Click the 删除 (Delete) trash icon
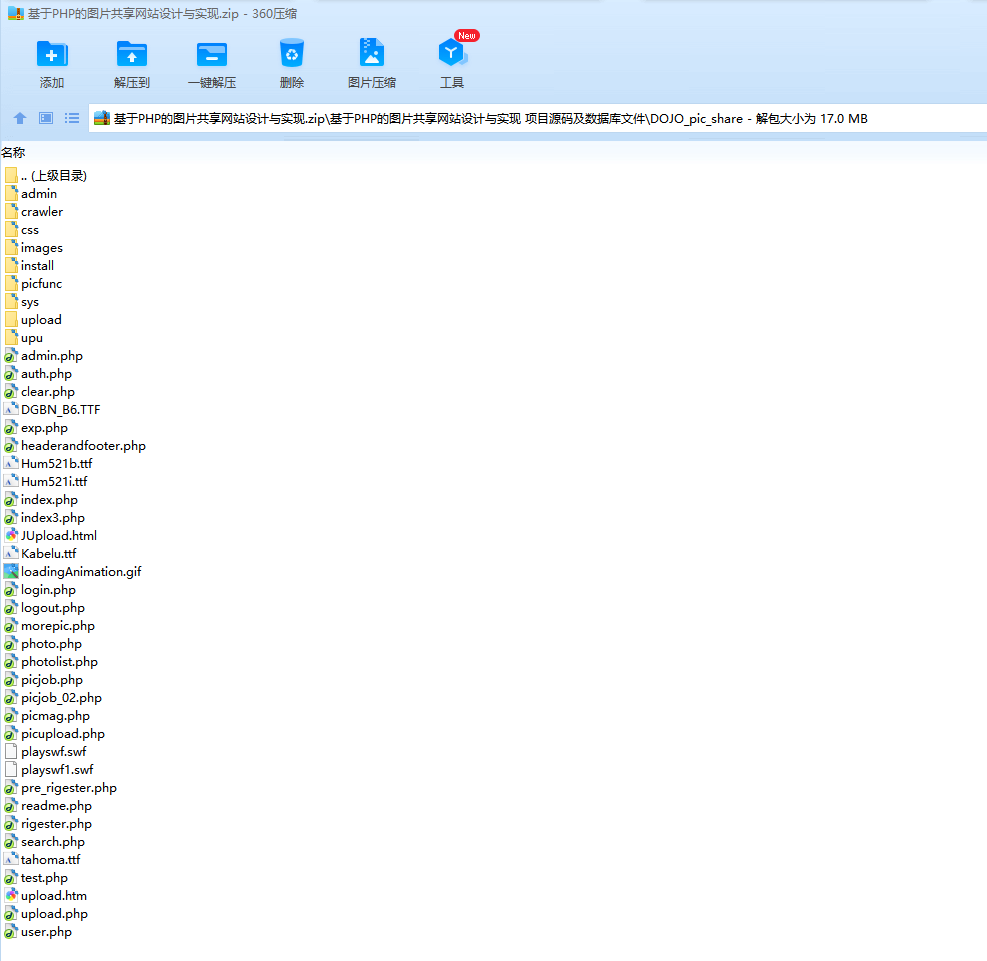The width and height of the screenshot is (987, 961). (291, 54)
